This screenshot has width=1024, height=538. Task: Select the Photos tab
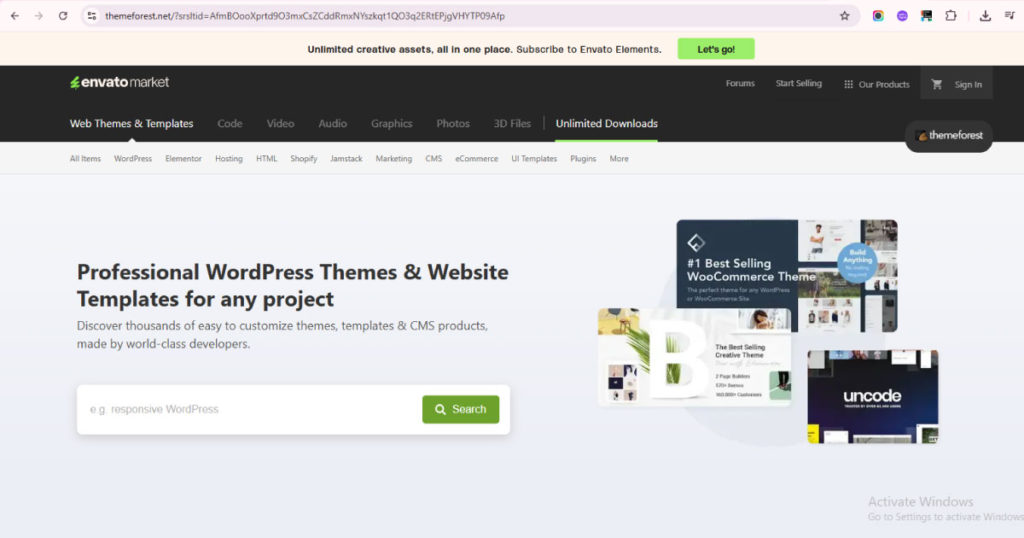(x=453, y=123)
